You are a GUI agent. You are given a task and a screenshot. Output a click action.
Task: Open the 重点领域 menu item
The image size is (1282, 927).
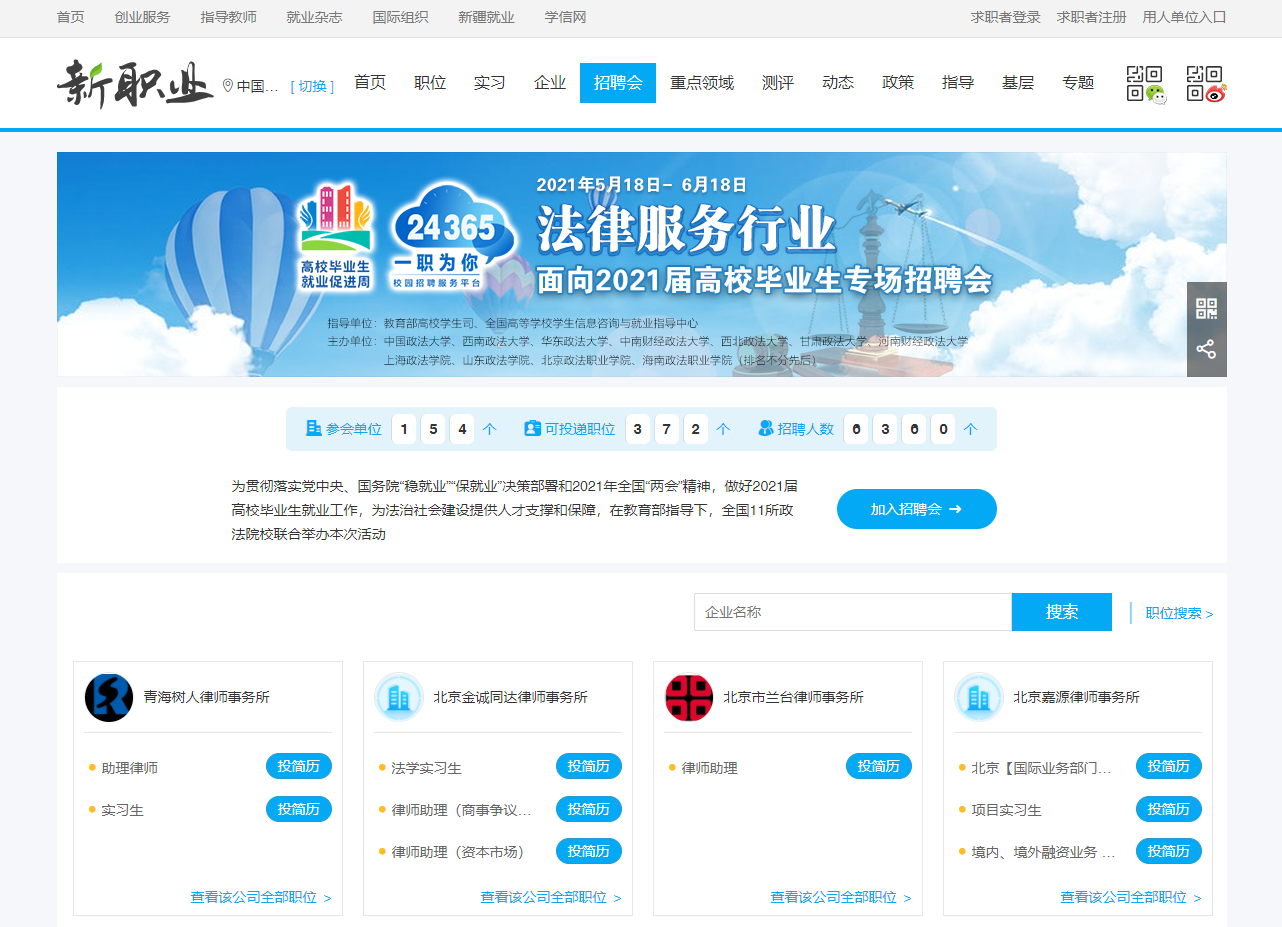click(x=702, y=83)
